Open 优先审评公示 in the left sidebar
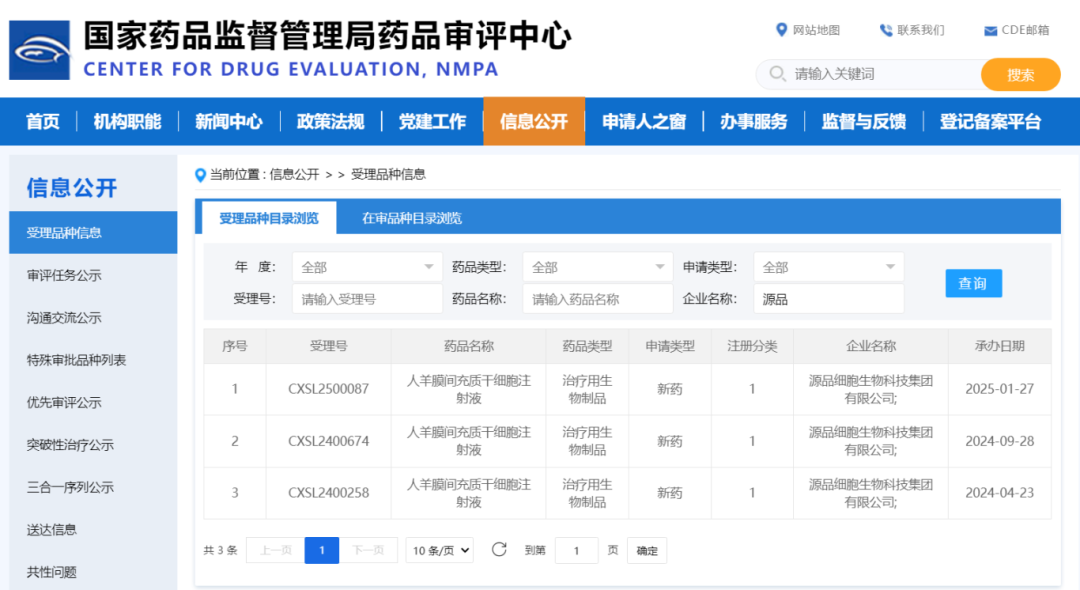 64,402
